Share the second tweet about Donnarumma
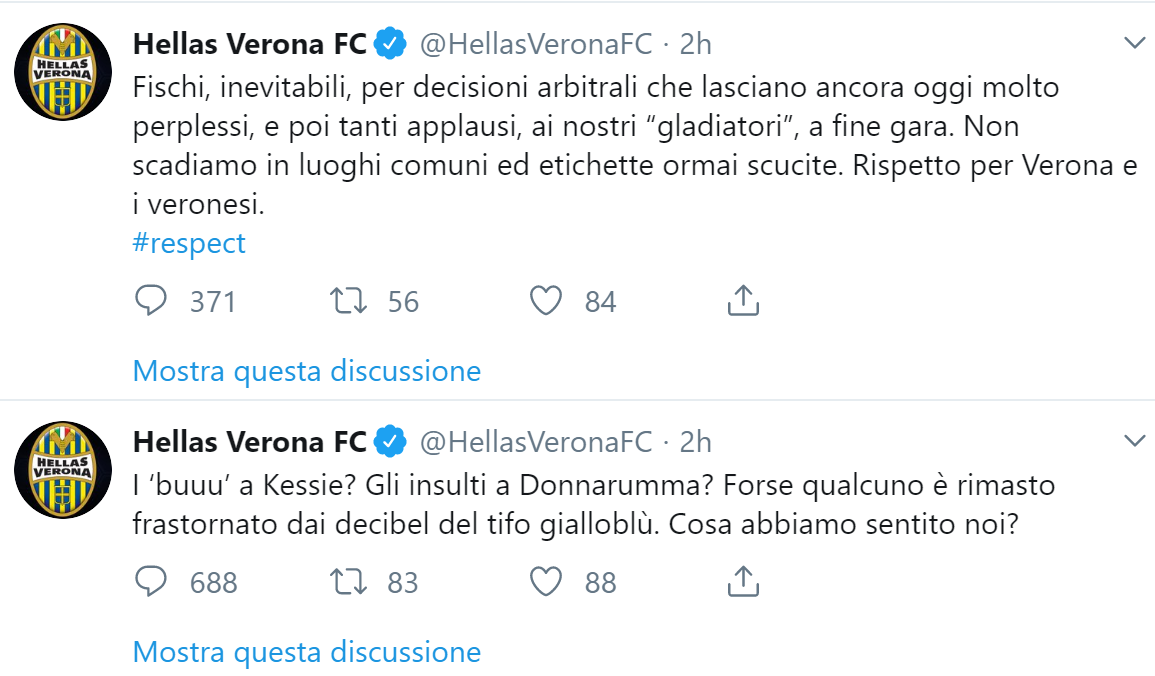This screenshot has width=1155, height=676. [x=741, y=581]
